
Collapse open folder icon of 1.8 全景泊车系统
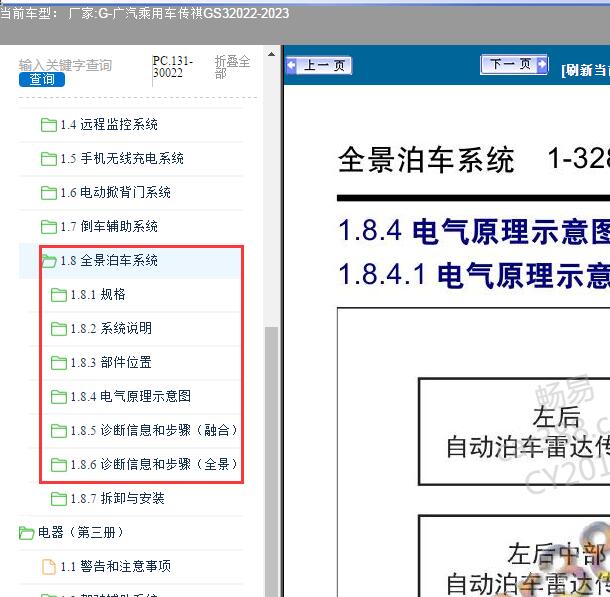[49, 261]
